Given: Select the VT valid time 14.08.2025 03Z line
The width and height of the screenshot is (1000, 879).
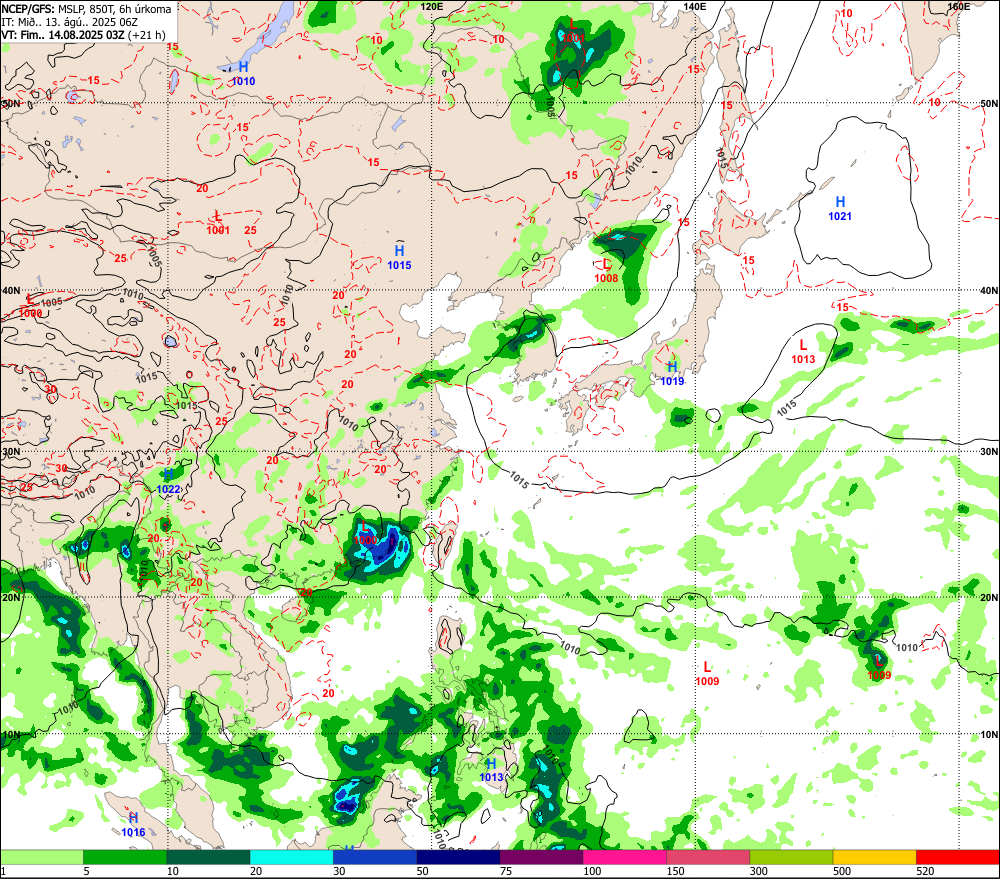Looking at the screenshot, I should point(84,35).
